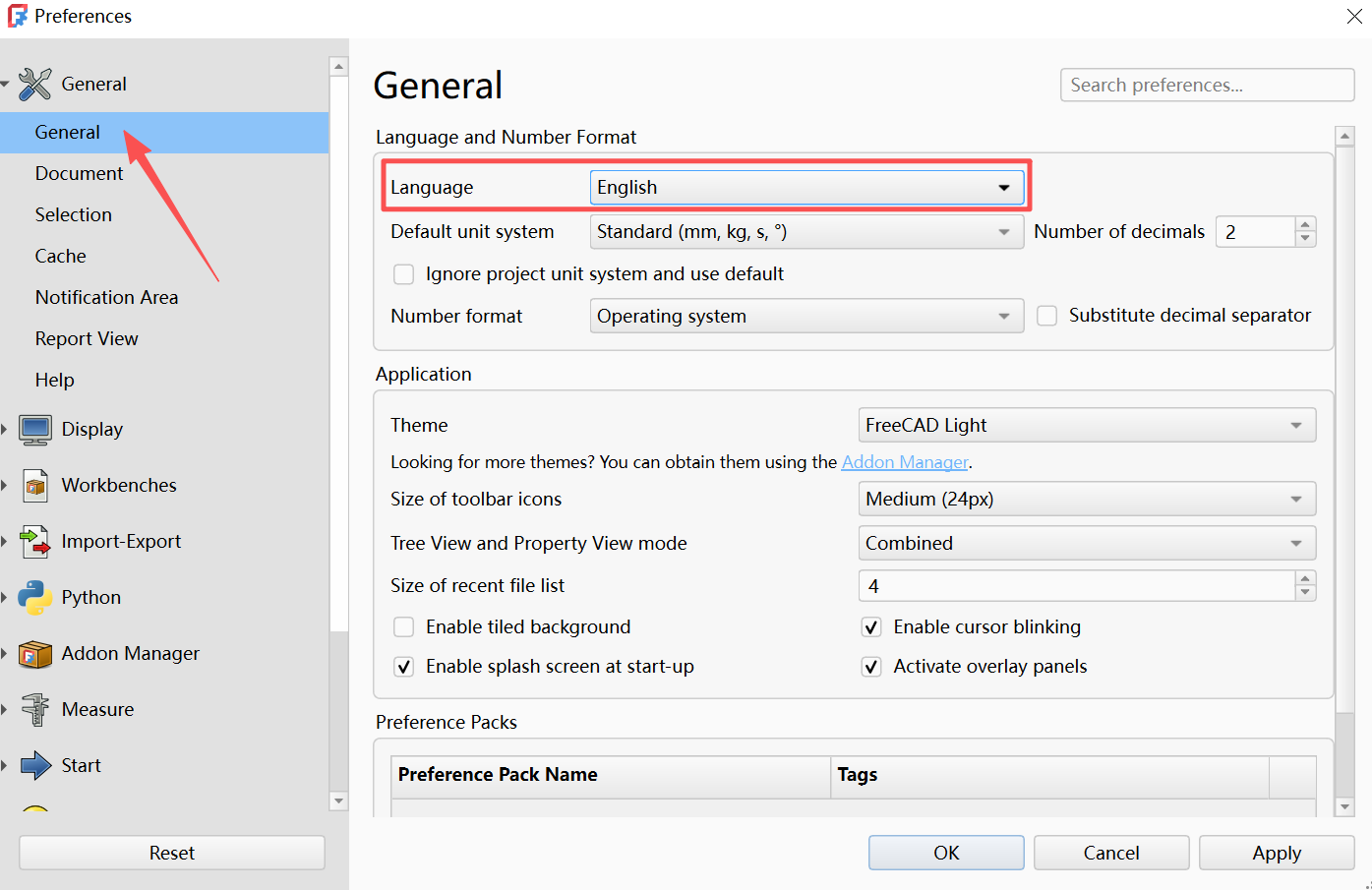The width and height of the screenshot is (1372, 890).
Task: Click the Import-Export arrows icon
Action: click(35, 541)
